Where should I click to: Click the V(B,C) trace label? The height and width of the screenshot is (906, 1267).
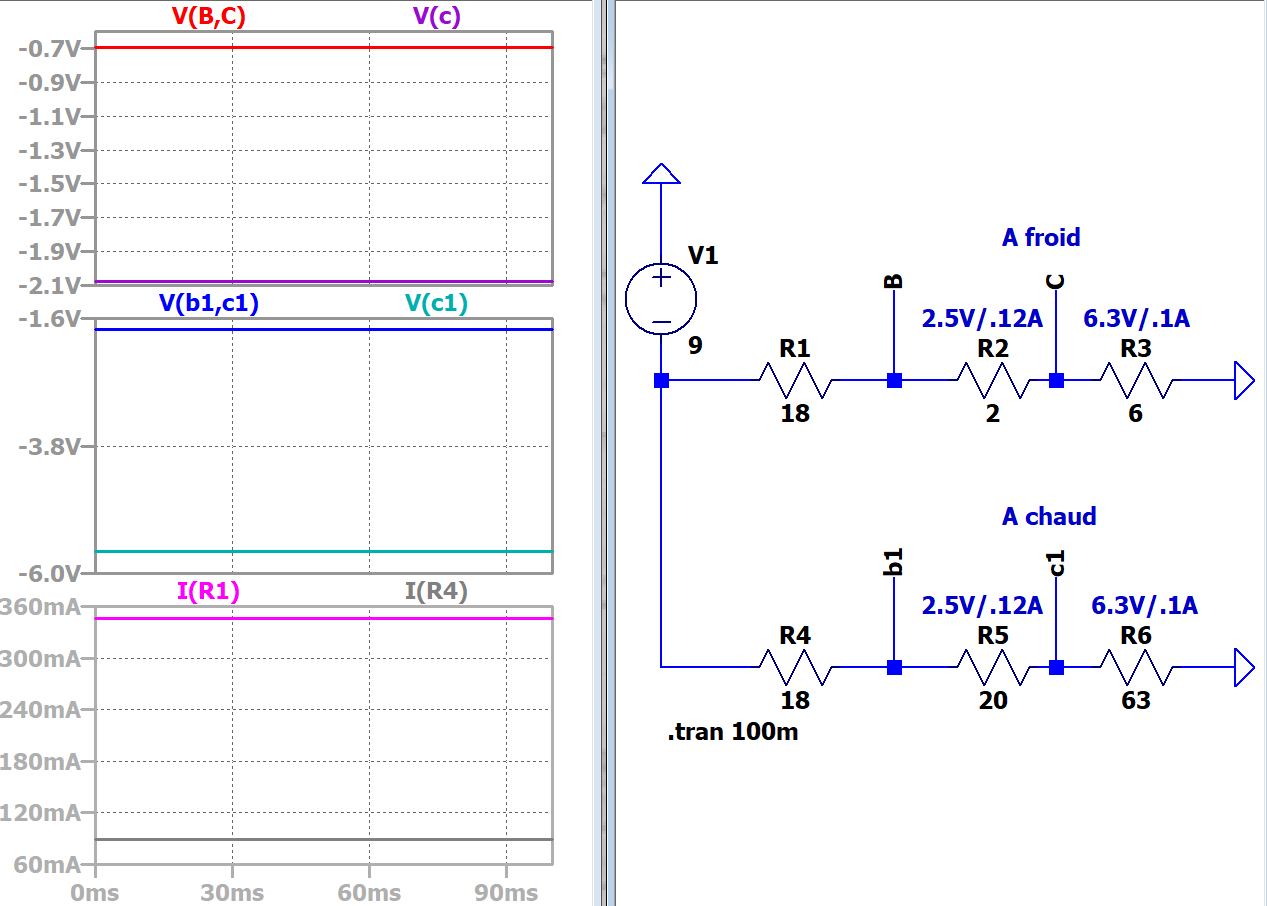(x=209, y=17)
